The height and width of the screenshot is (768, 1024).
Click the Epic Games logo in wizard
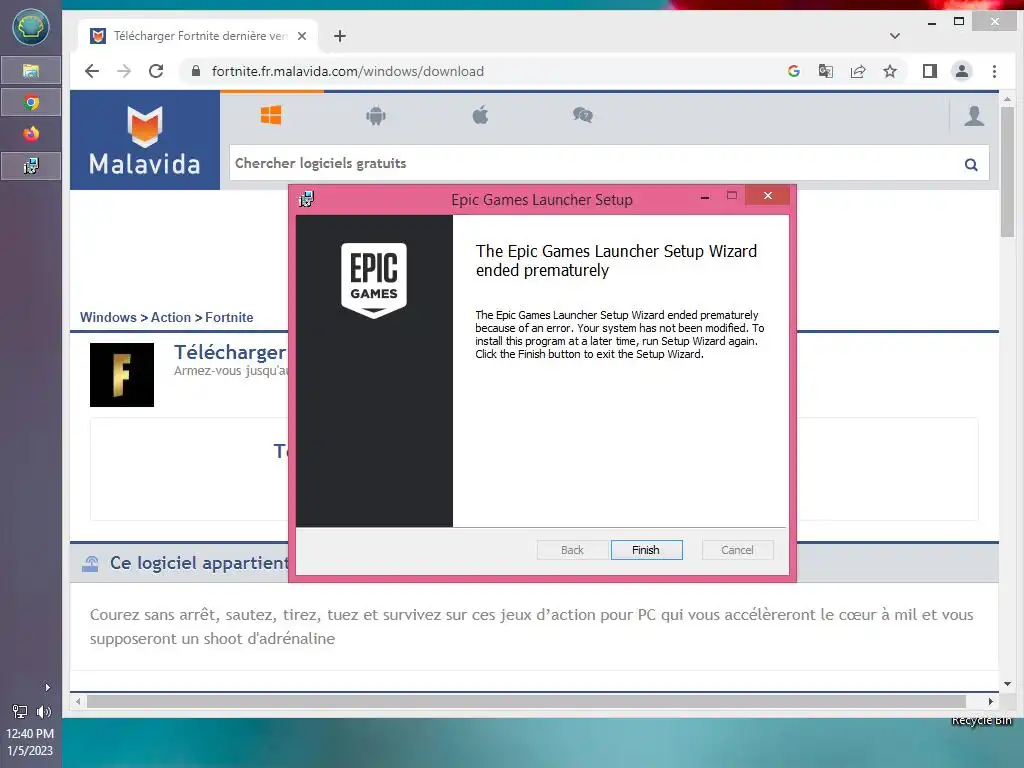pyautogui.click(x=374, y=280)
